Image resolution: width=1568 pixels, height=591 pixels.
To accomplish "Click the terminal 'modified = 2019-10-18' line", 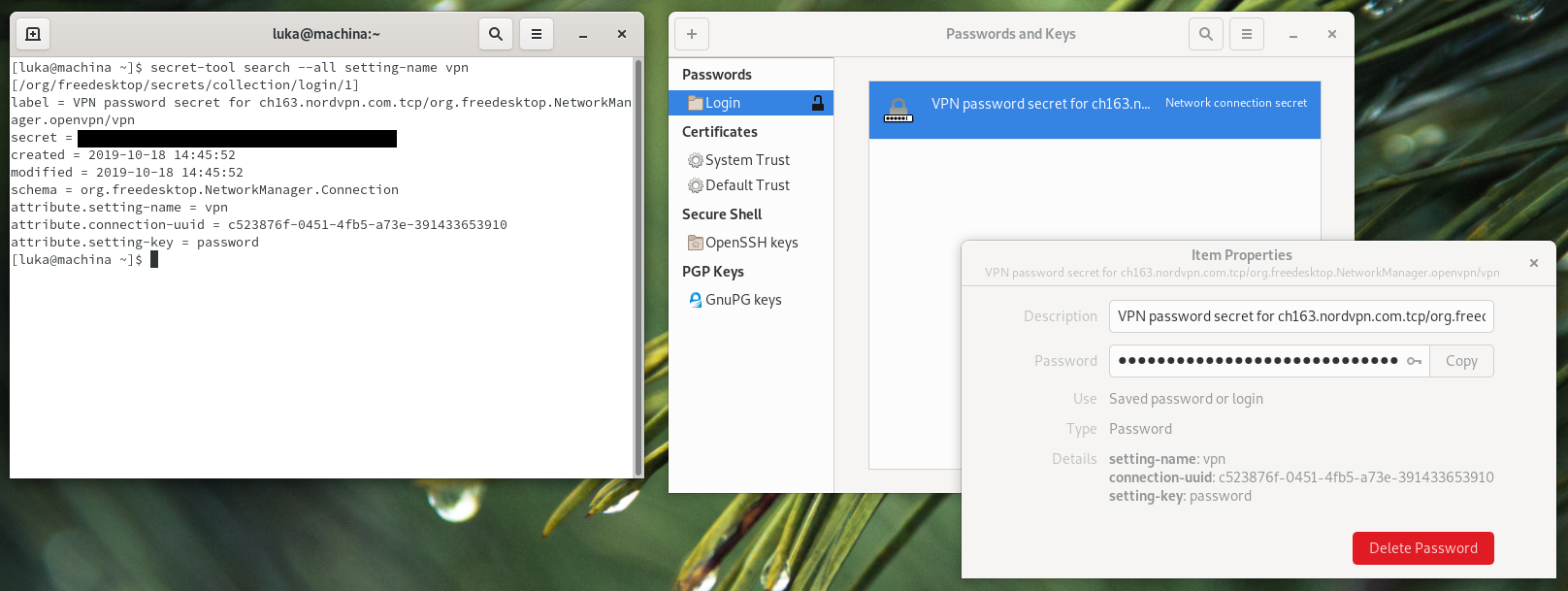I will [127, 173].
